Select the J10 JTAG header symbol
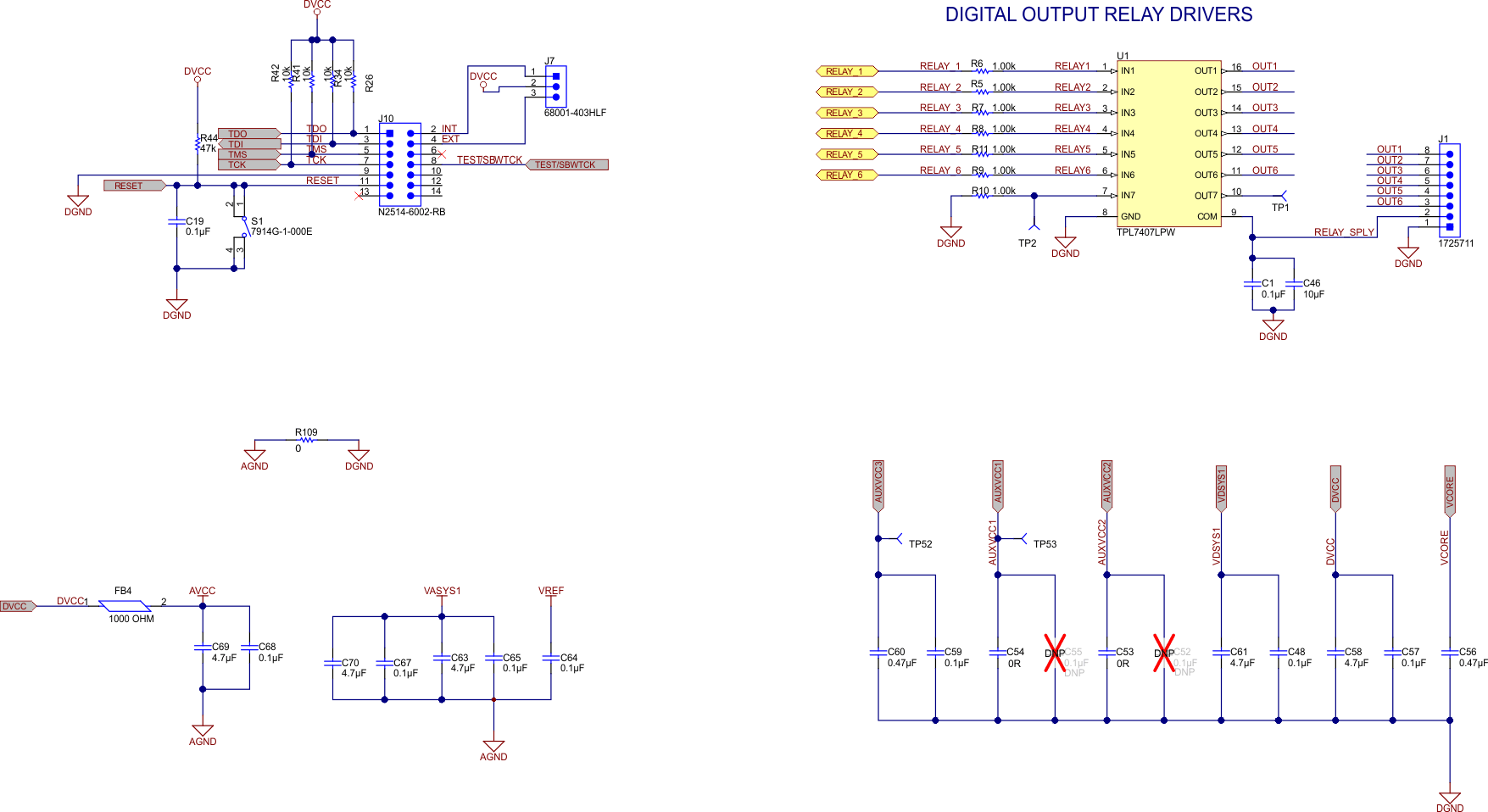 point(399,164)
